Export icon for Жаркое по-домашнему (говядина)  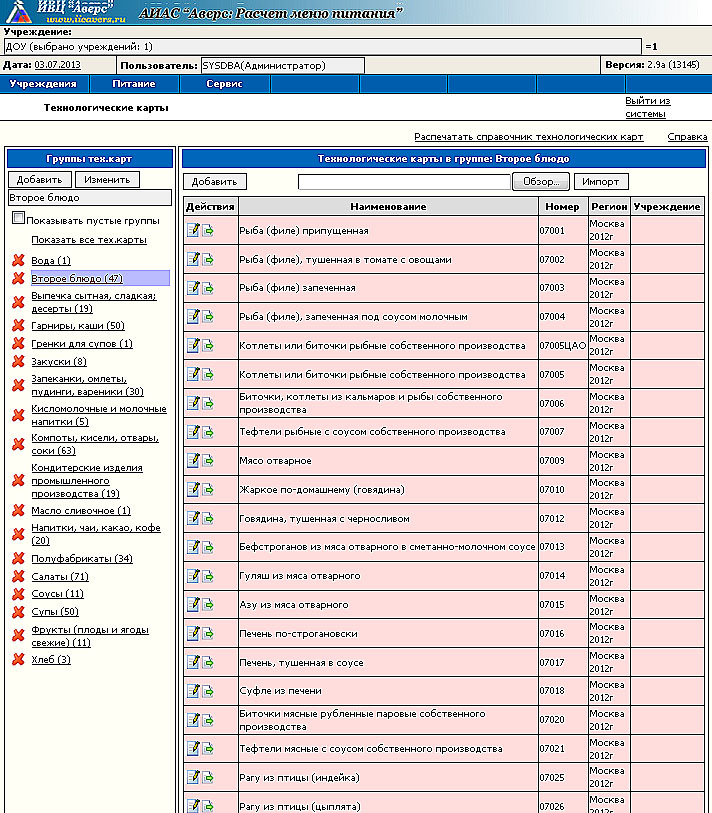(x=208, y=489)
